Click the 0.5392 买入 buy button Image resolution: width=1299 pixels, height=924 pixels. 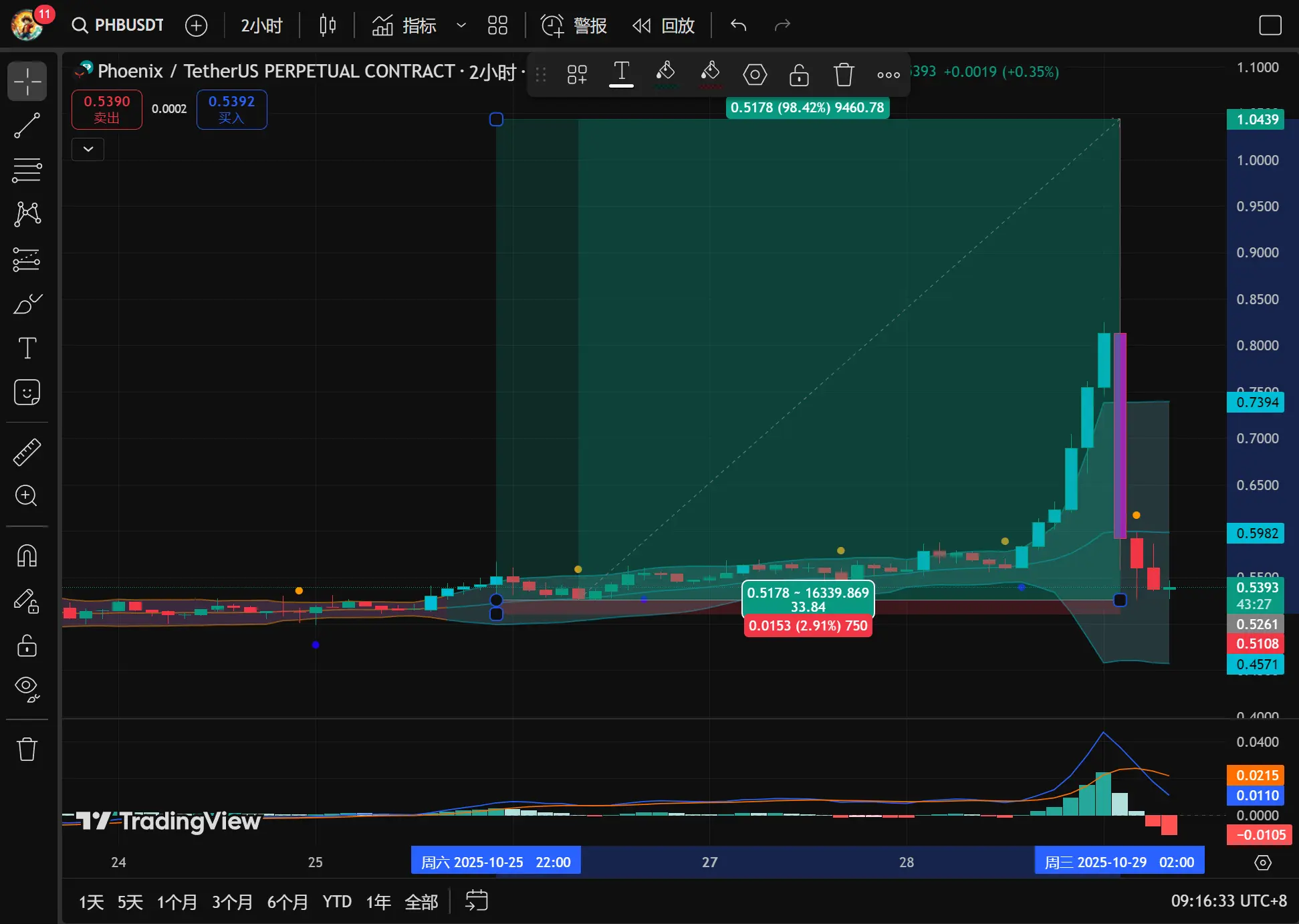coord(231,109)
